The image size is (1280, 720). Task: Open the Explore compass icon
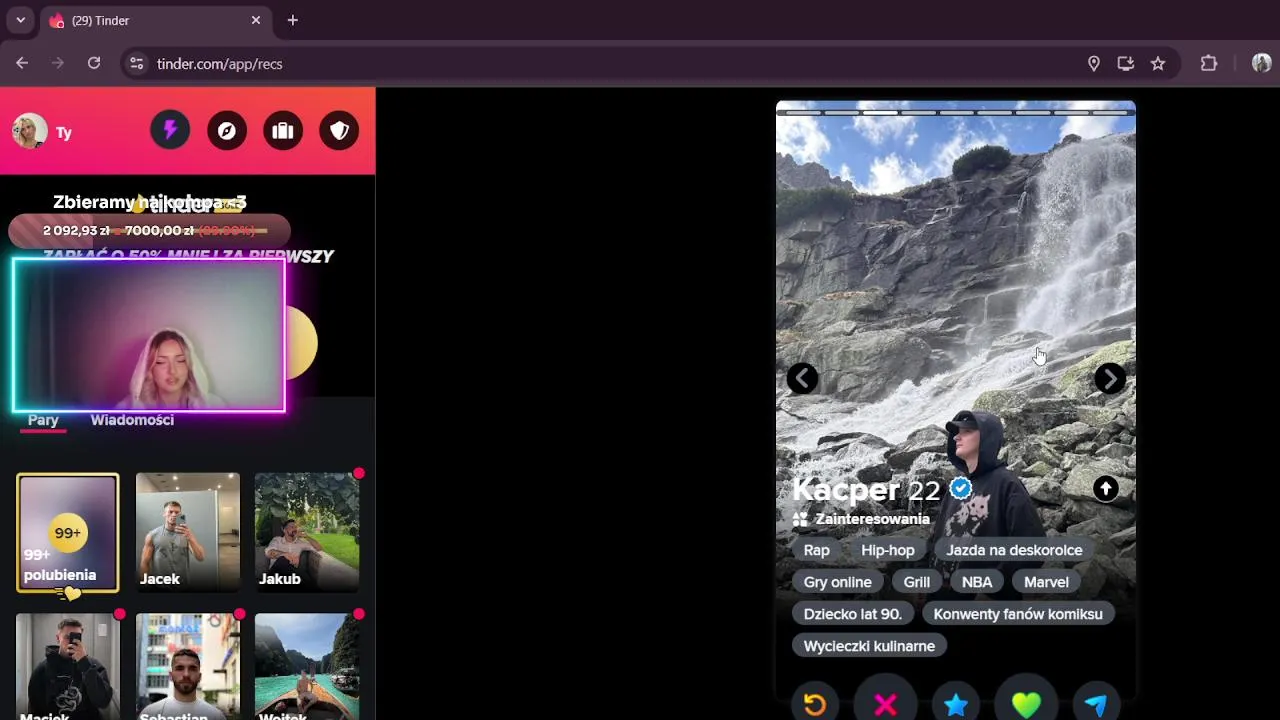click(227, 131)
